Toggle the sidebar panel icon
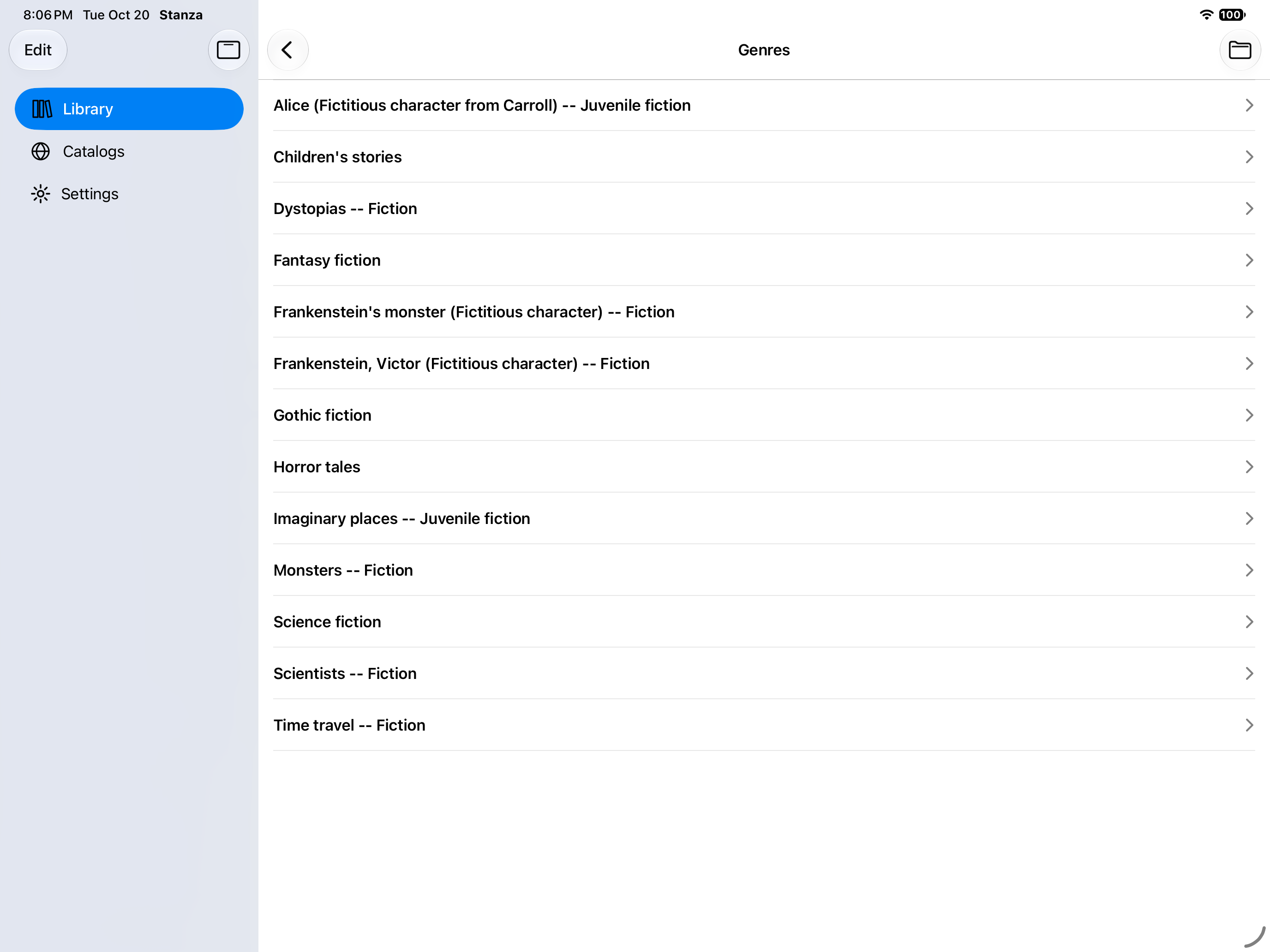Image resolution: width=1270 pixels, height=952 pixels. point(228,50)
